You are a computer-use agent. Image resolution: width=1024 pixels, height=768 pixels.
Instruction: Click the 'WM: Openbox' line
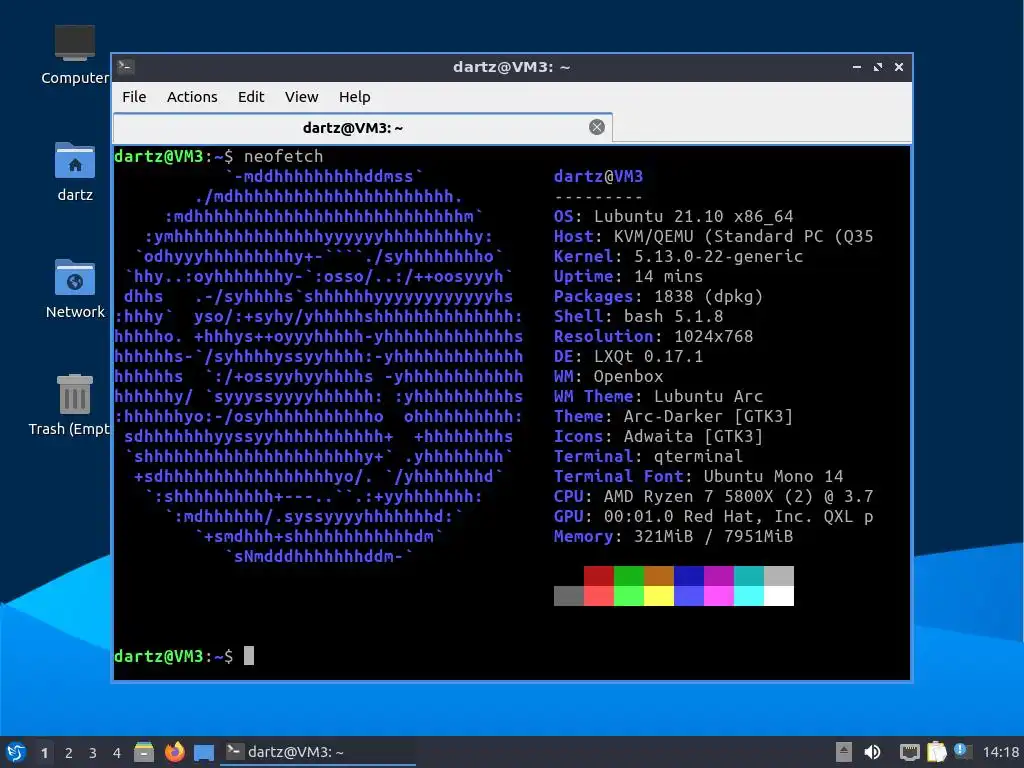click(x=608, y=376)
